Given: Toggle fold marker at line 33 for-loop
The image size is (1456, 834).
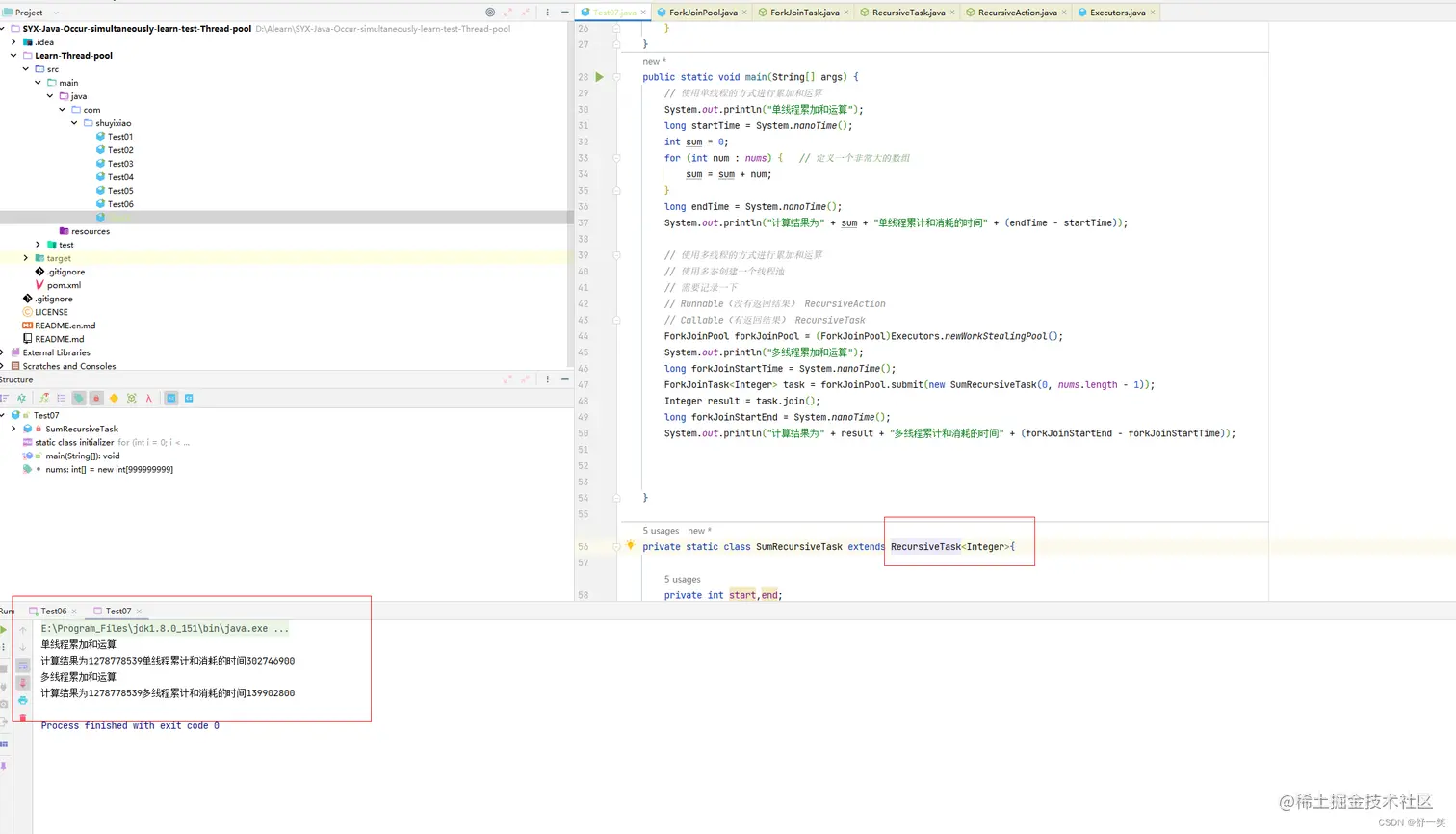Looking at the screenshot, I should (616, 158).
